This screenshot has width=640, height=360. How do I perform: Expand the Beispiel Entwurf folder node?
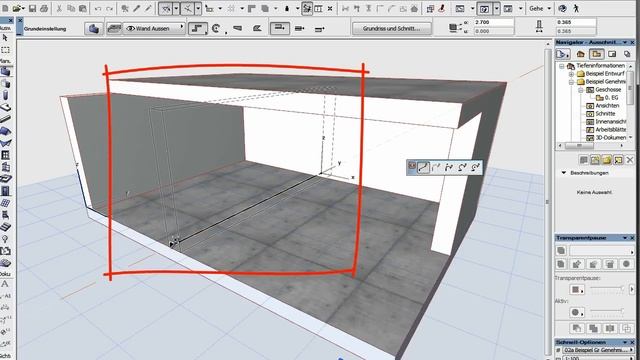click(571, 74)
